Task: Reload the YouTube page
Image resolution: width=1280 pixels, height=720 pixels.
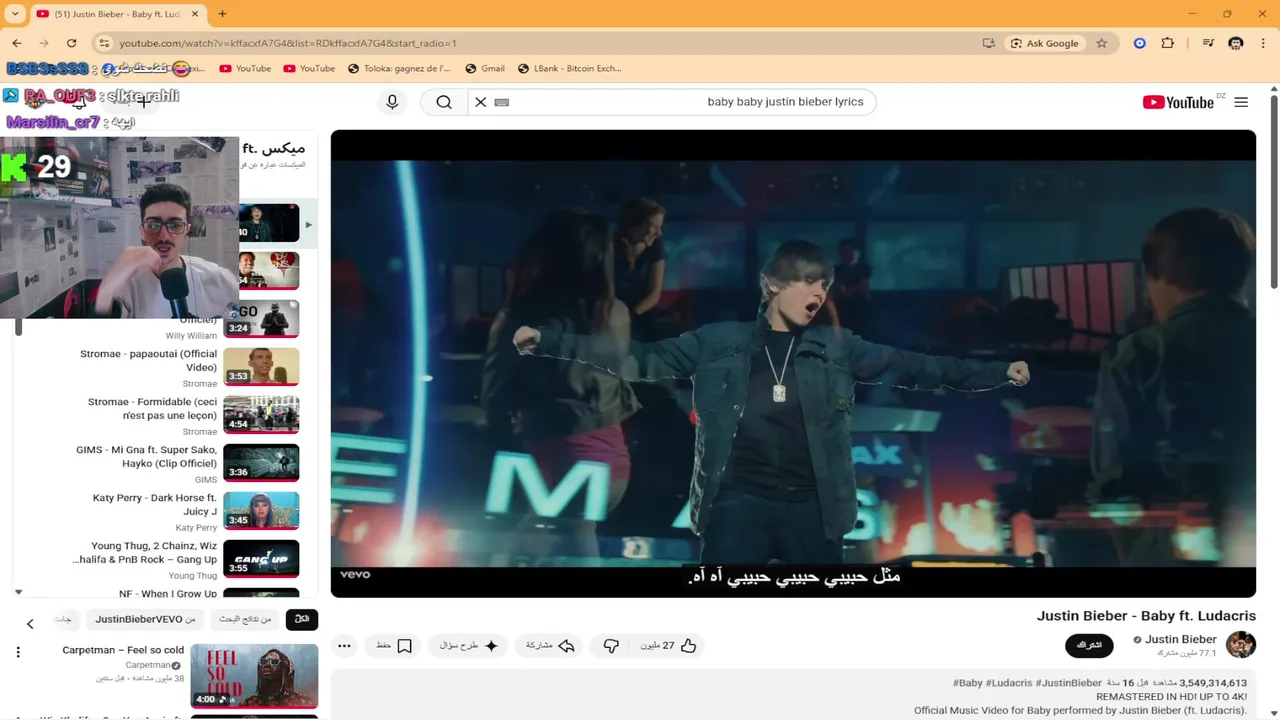Action: pos(71,43)
